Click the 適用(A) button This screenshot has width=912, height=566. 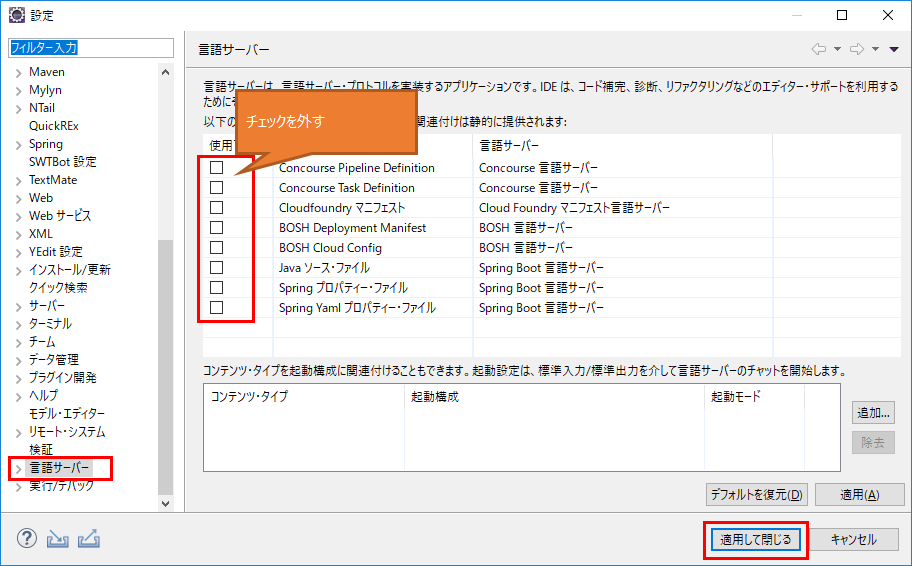(860, 494)
